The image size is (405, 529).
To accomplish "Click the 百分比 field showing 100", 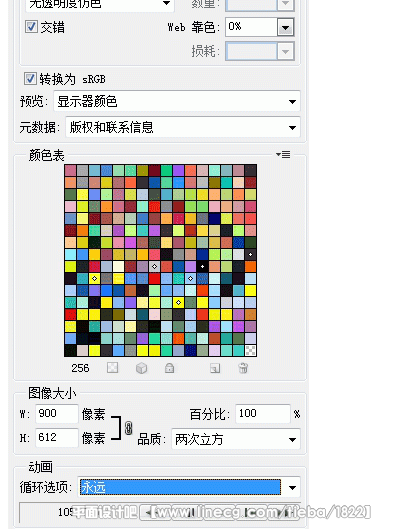I will (x=263, y=414).
